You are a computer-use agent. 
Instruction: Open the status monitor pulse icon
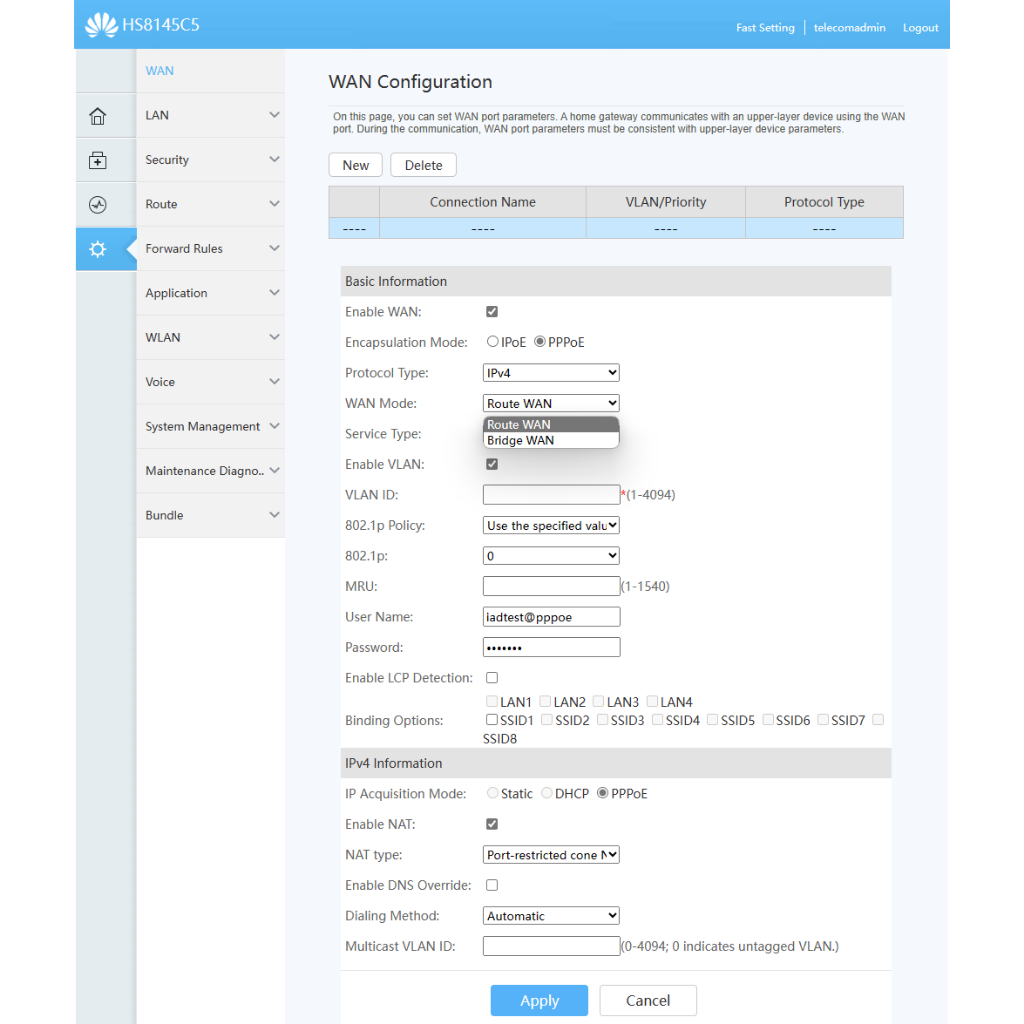click(x=97, y=205)
